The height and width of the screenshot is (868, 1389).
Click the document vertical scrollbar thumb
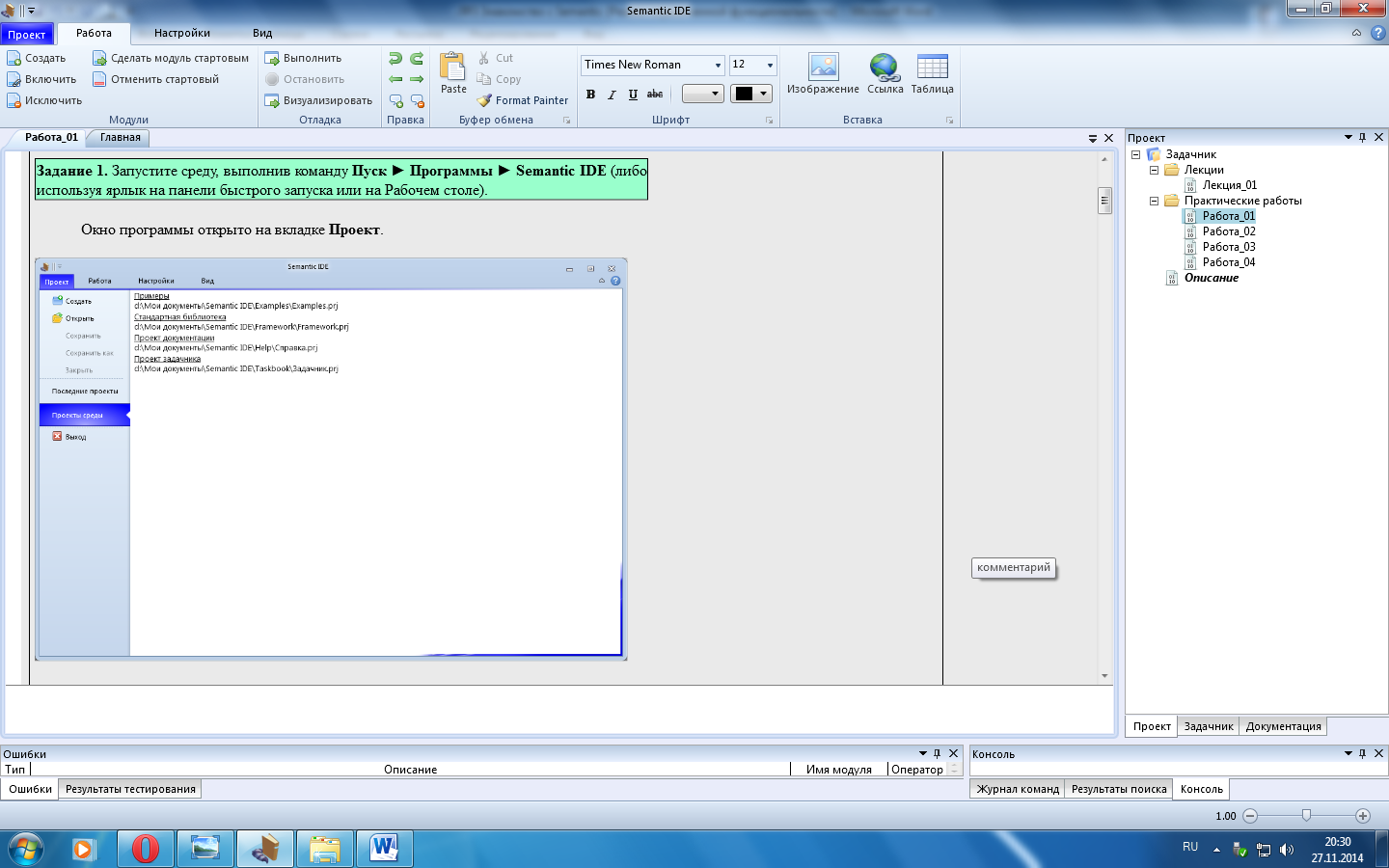[x=1104, y=201]
